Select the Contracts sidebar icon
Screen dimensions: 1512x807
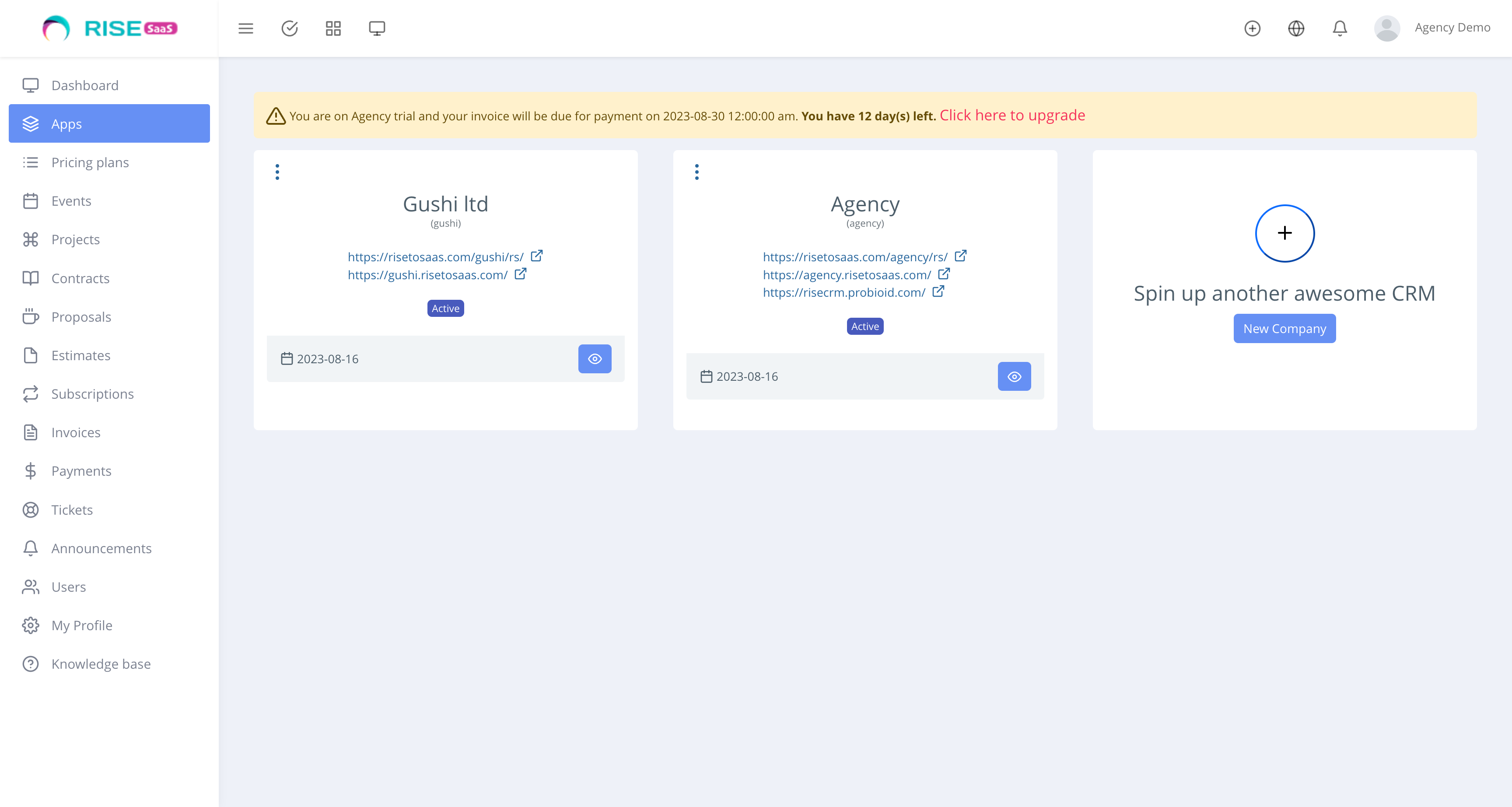click(31, 278)
